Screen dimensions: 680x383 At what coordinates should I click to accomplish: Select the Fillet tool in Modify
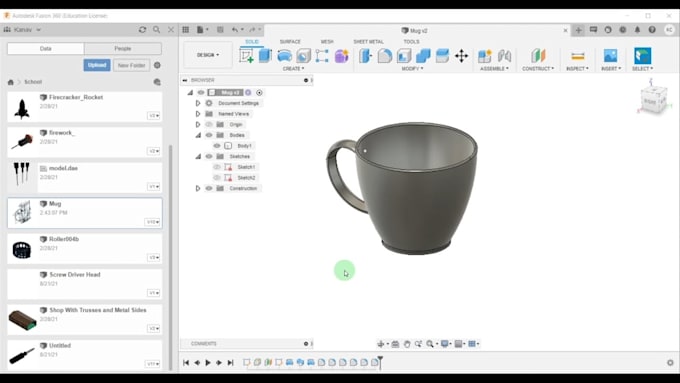(x=385, y=56)
